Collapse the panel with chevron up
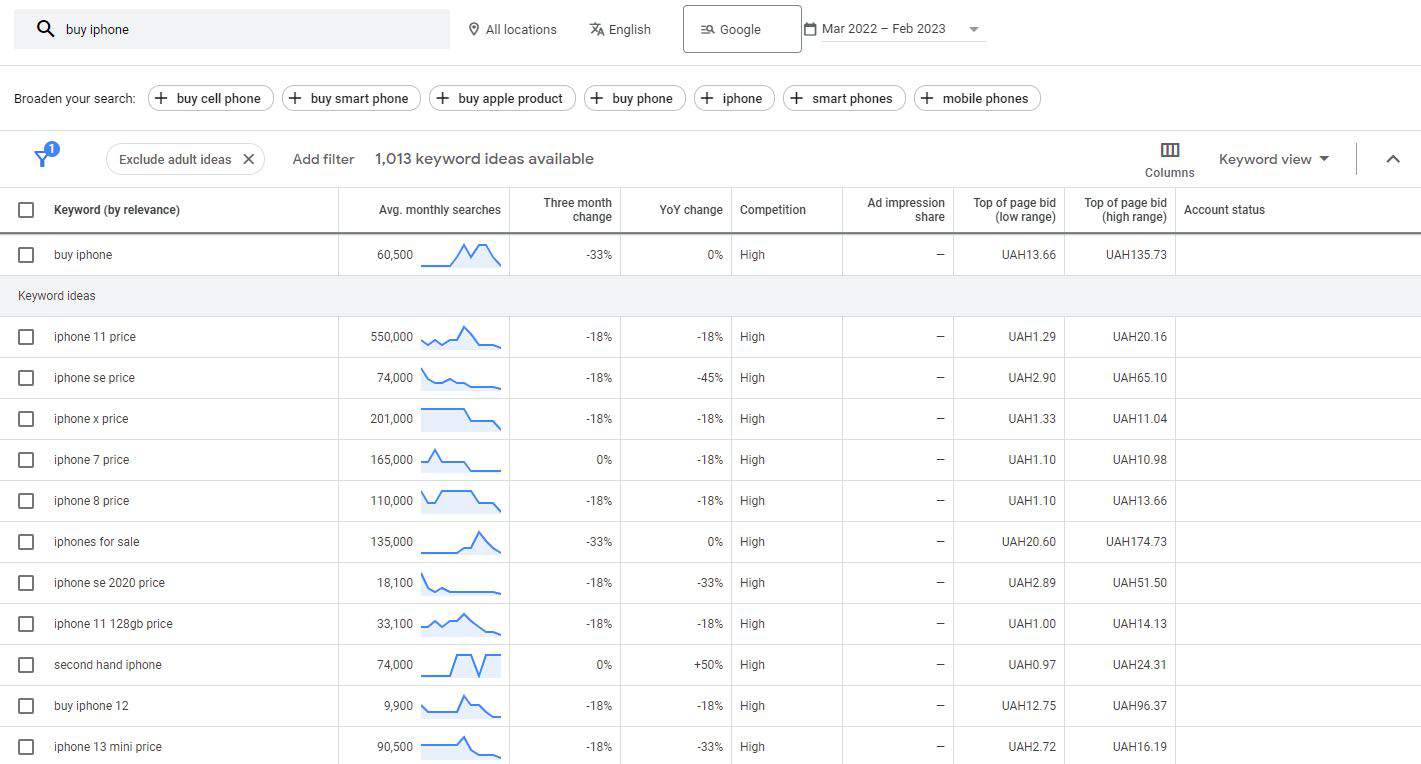The image size is (1421, 764). pos(1393,159)
